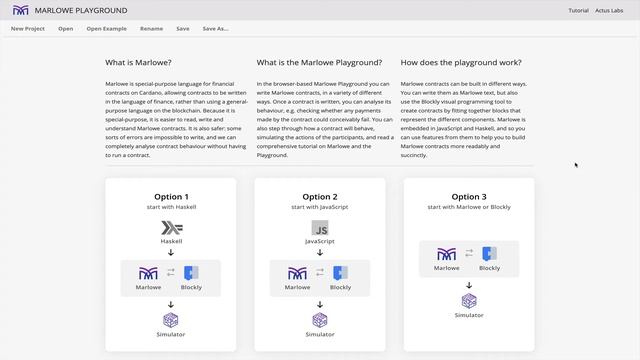Screen dimensions: 640x360
Task: Open the Tutorial link
Action: point(578,11)
